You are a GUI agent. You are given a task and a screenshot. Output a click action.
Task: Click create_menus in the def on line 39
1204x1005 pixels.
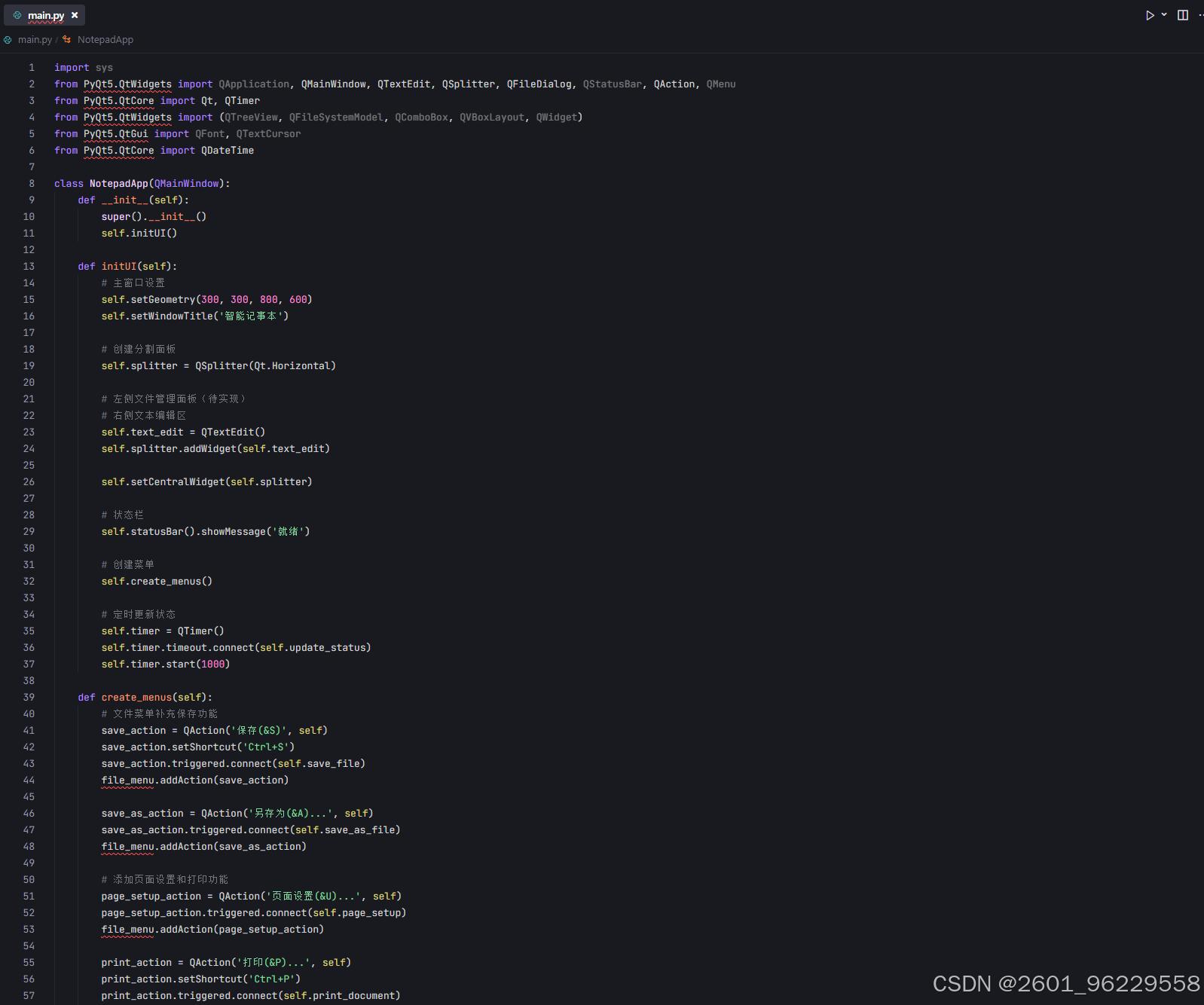pos(137,698)
